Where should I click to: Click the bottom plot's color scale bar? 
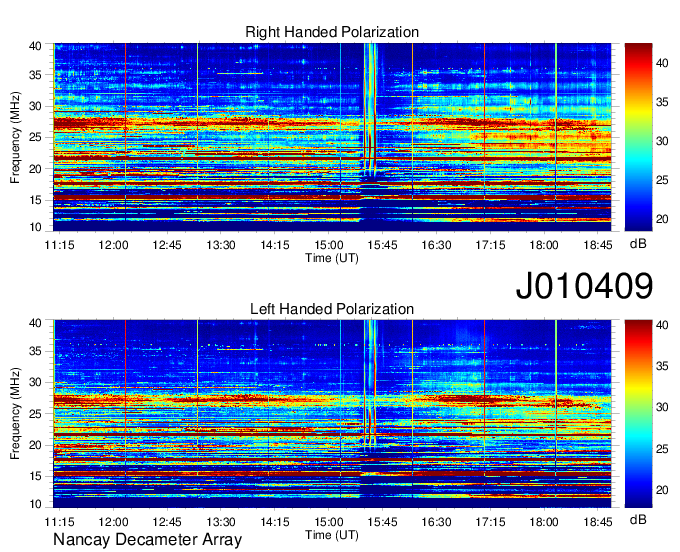point(638,414)
